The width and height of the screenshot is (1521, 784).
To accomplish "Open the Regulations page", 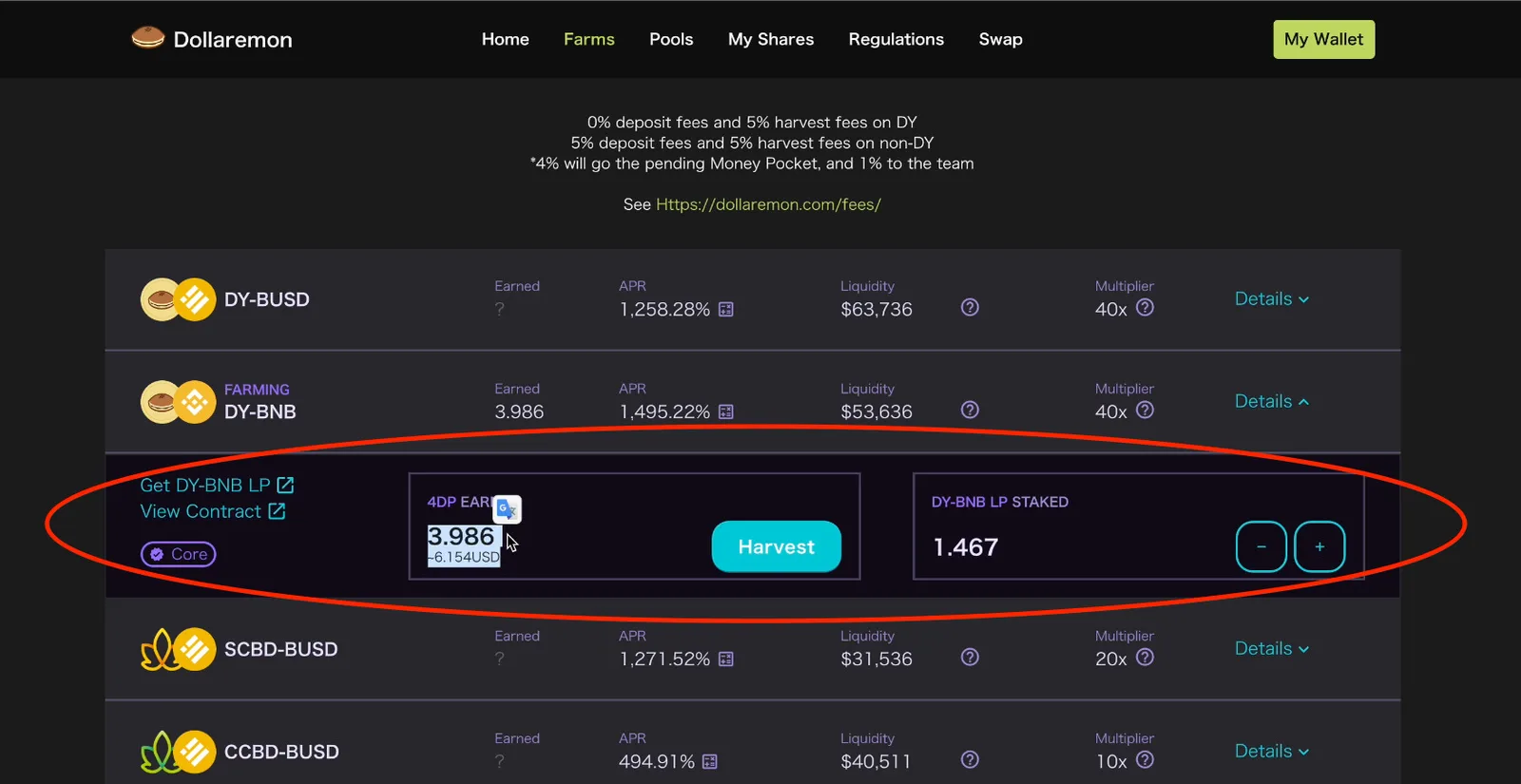I will [x=896, y=39].
